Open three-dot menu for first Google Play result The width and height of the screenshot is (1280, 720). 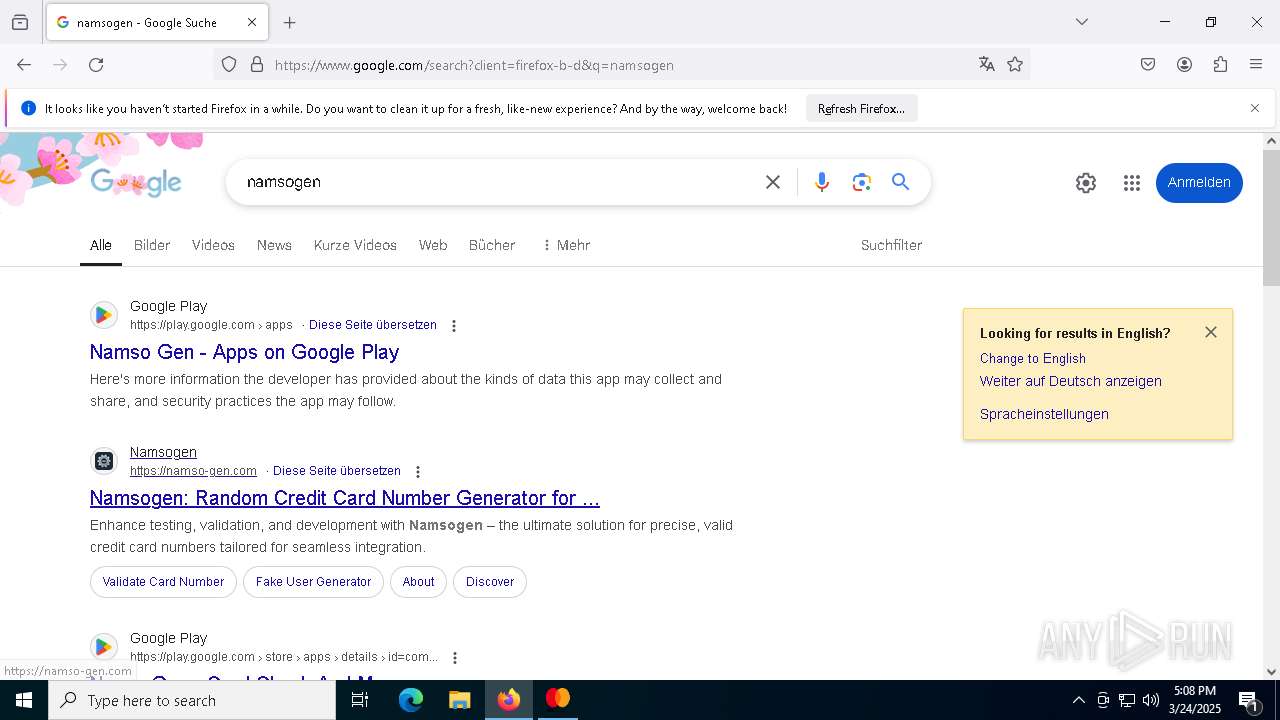pyautogui.click(x=454, y=326)
